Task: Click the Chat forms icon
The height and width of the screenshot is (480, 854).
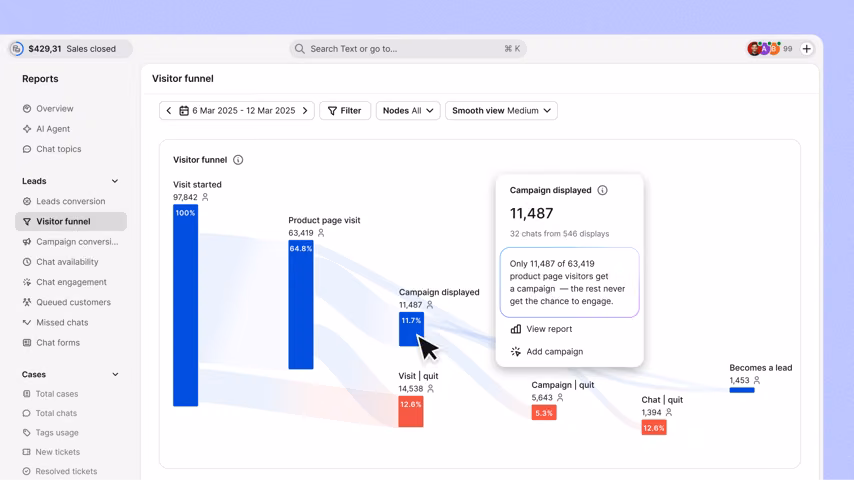Action: pyautogui.click(x=27, y=342)
